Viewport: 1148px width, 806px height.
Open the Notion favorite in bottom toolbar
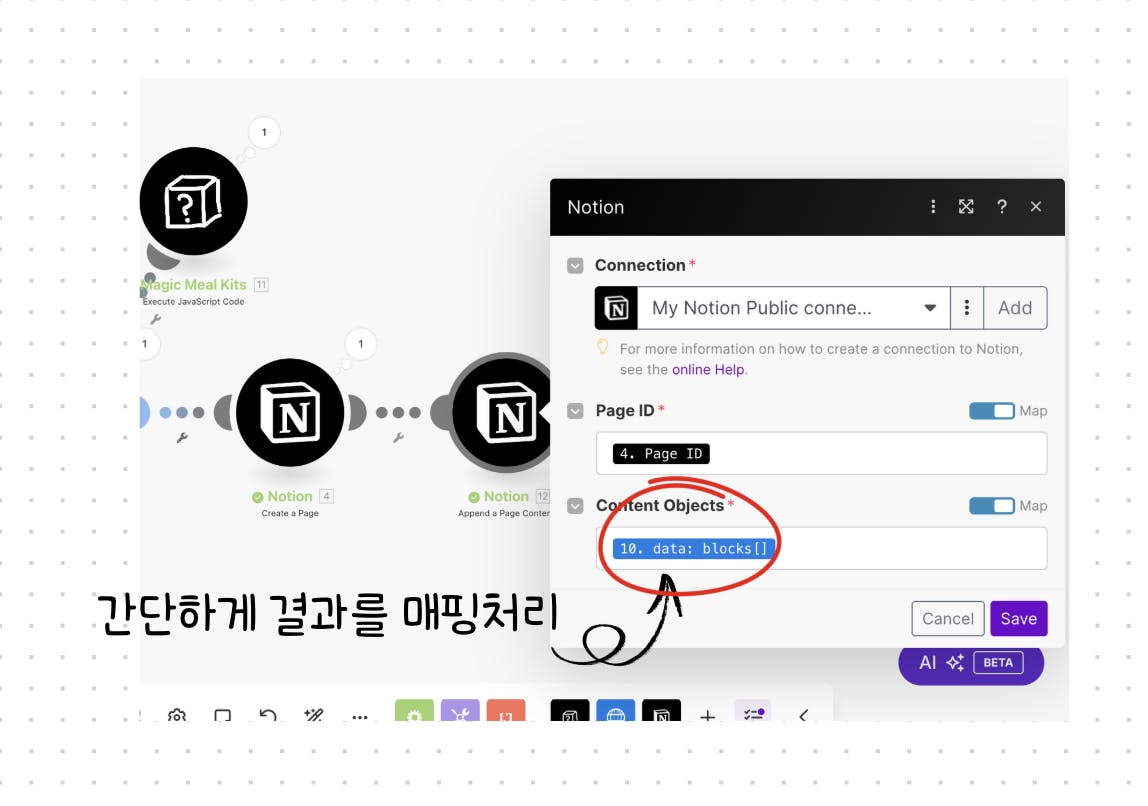click(x=661, y=710)
